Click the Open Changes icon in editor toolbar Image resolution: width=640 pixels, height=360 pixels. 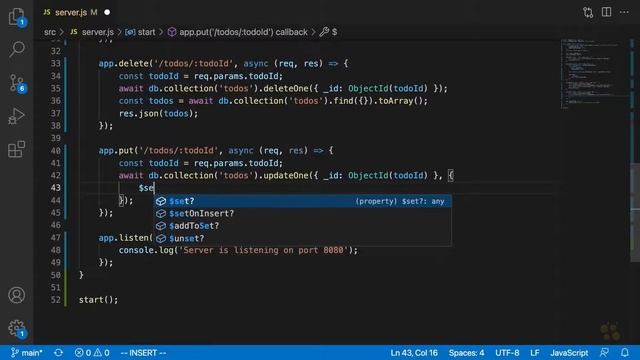point(588,12)
